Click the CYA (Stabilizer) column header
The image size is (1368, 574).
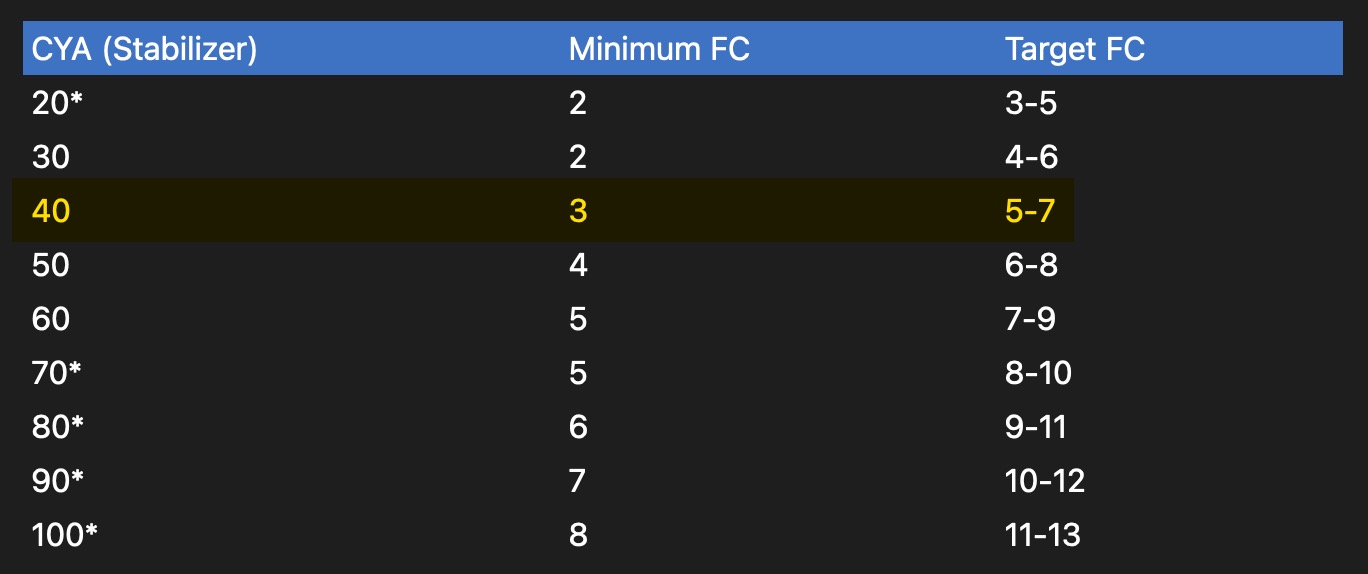pos(144,49)
